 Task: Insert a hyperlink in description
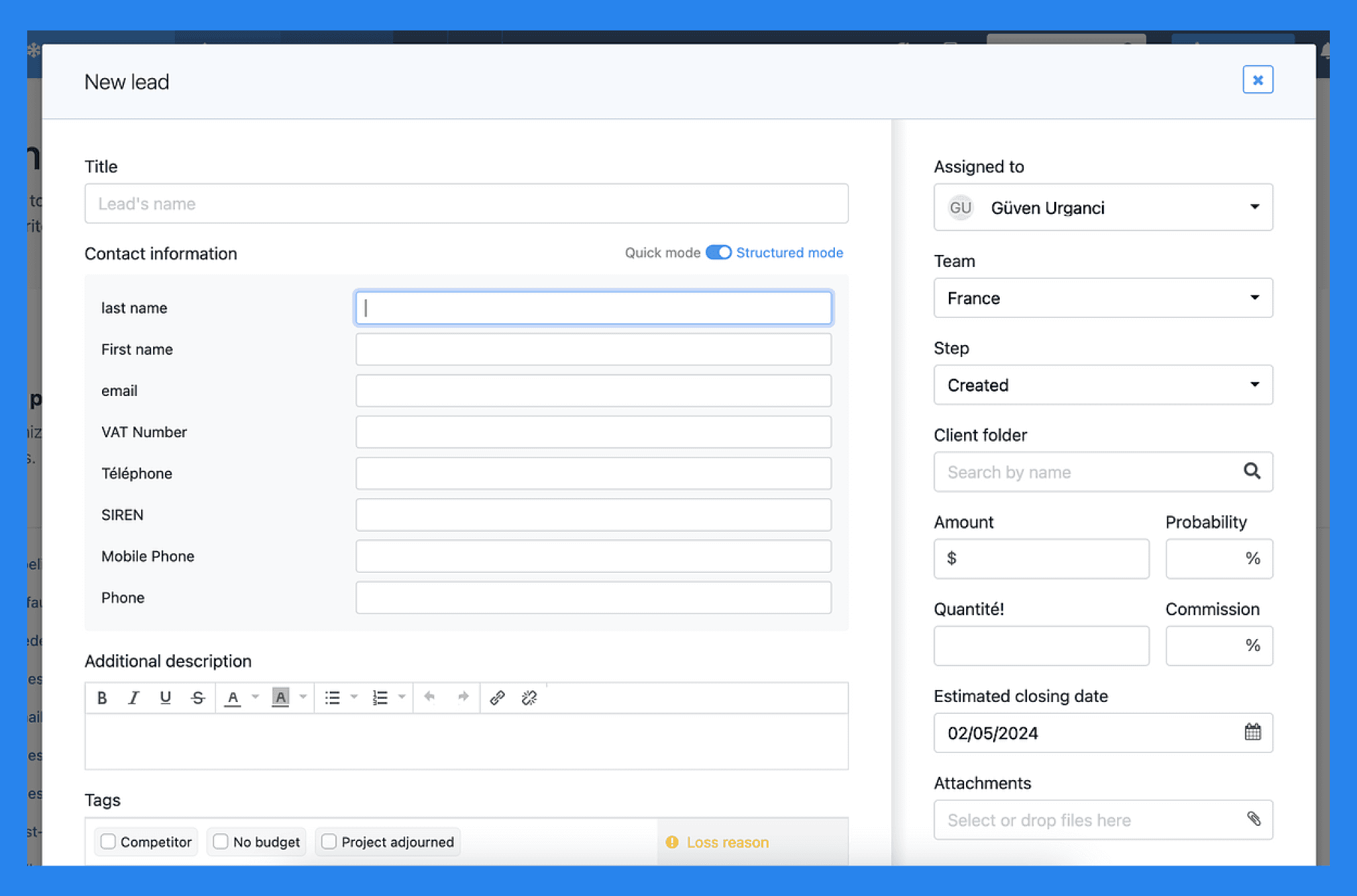(x=497, y=697)
